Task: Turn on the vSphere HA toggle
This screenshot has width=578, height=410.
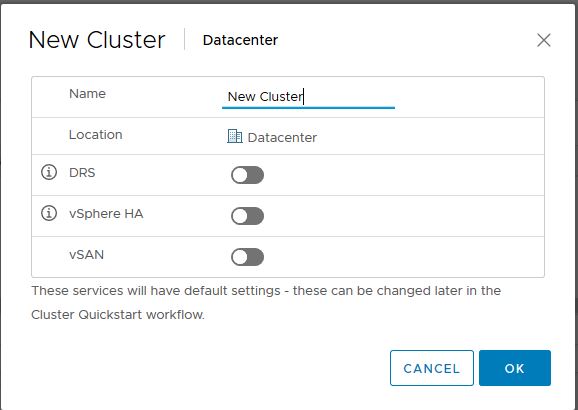Action: 247,216
